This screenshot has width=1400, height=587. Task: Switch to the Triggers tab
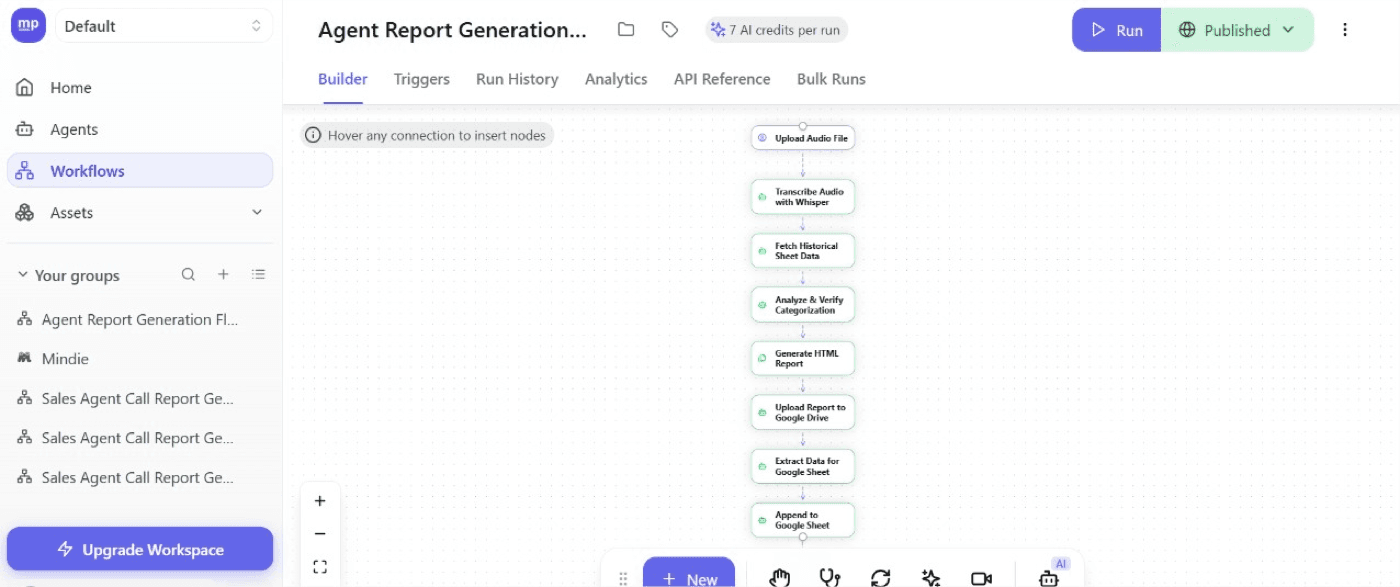click(422, 79)
